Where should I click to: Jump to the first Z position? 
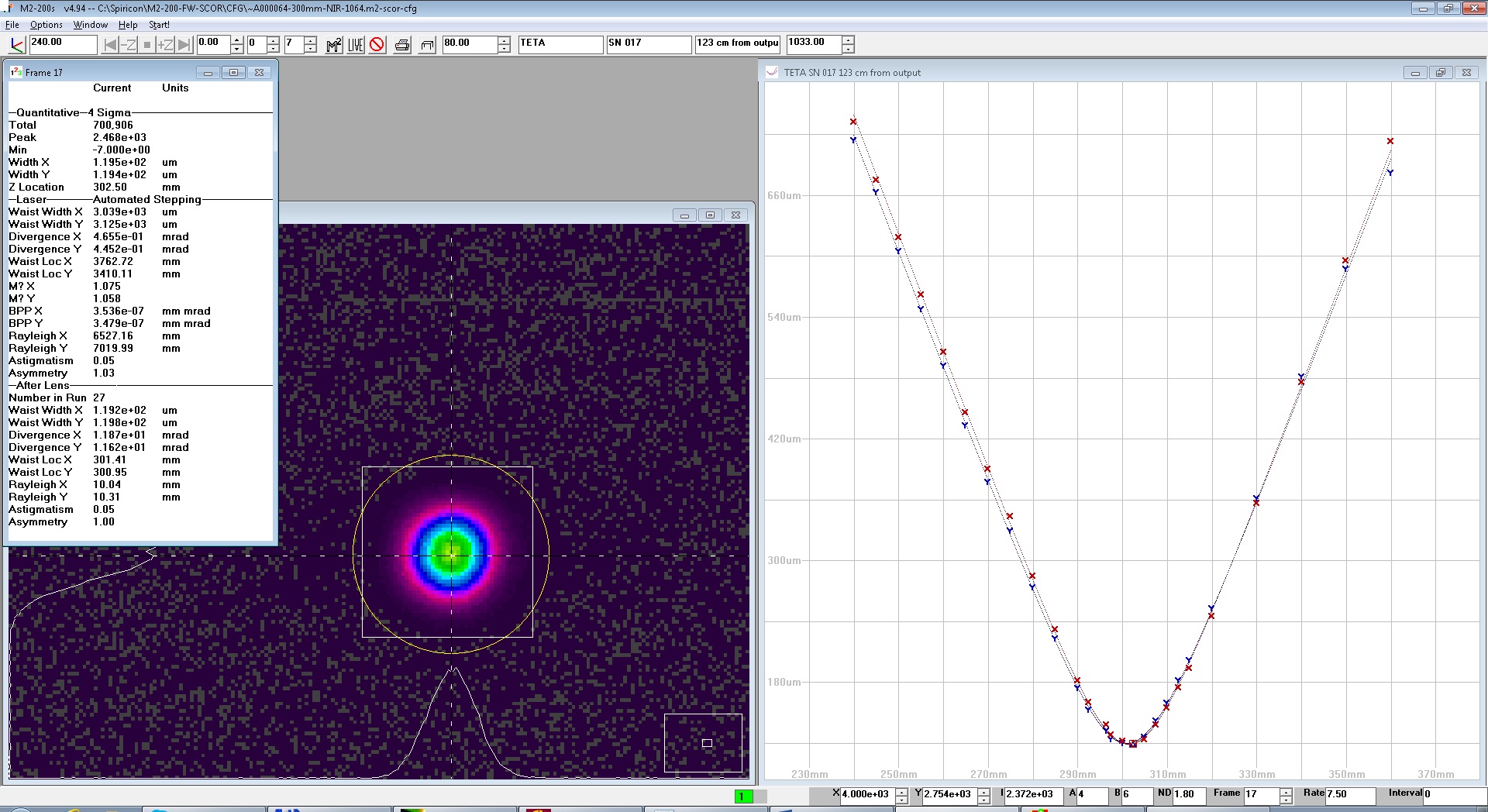tap(111, 45)
